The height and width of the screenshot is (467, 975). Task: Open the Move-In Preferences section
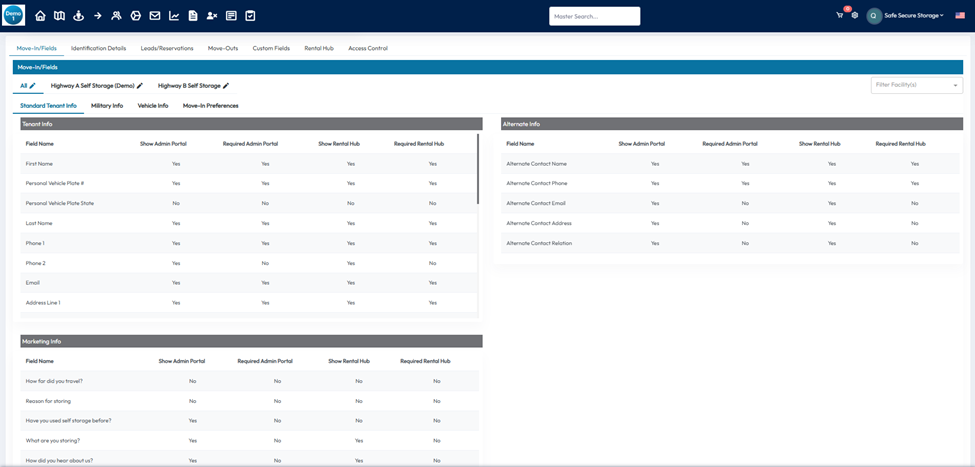click(x=210, y=105)
